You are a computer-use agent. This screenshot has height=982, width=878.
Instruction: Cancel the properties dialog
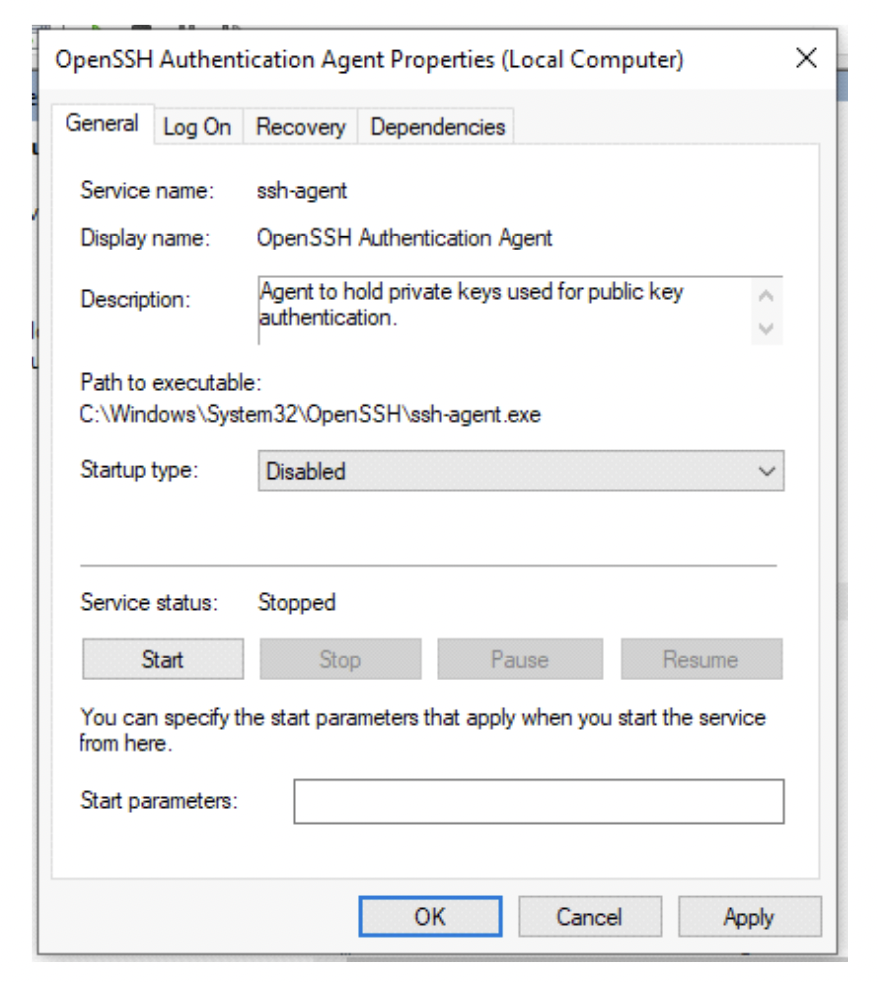pyautogui.click(x=589, y=917)
